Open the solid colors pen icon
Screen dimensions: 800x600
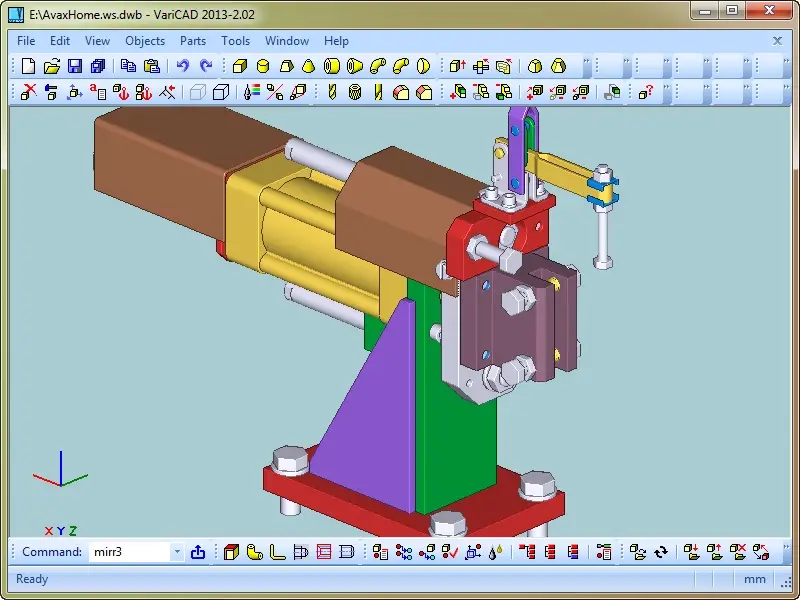click(252, 92)
